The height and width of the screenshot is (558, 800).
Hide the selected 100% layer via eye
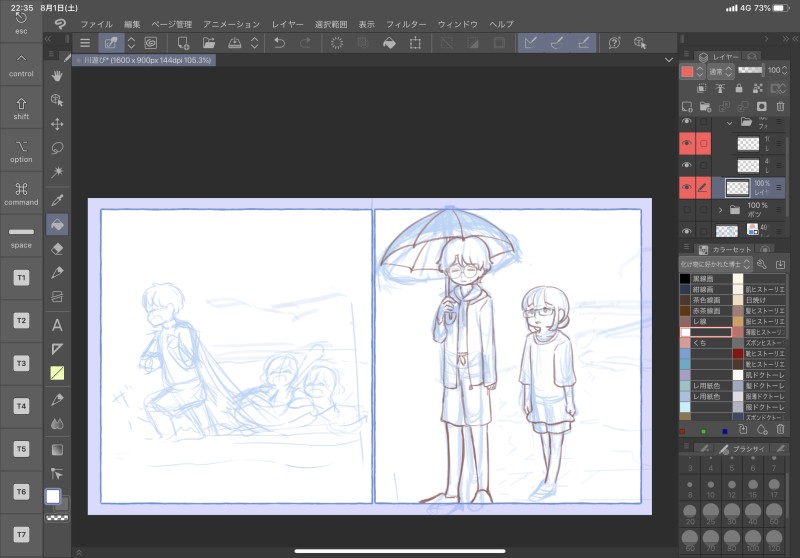tap(687, 187)
